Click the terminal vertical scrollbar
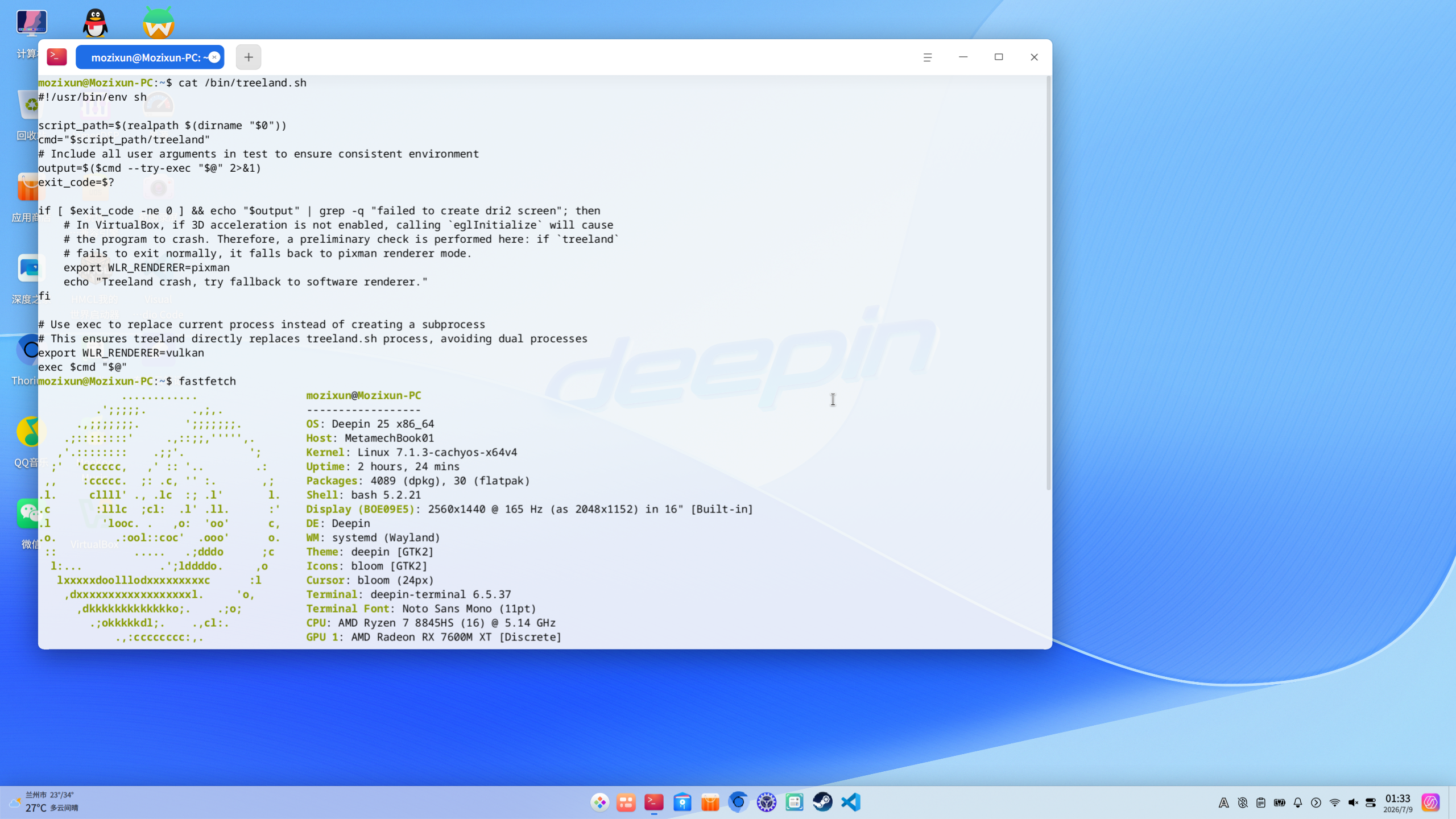 1048,283
